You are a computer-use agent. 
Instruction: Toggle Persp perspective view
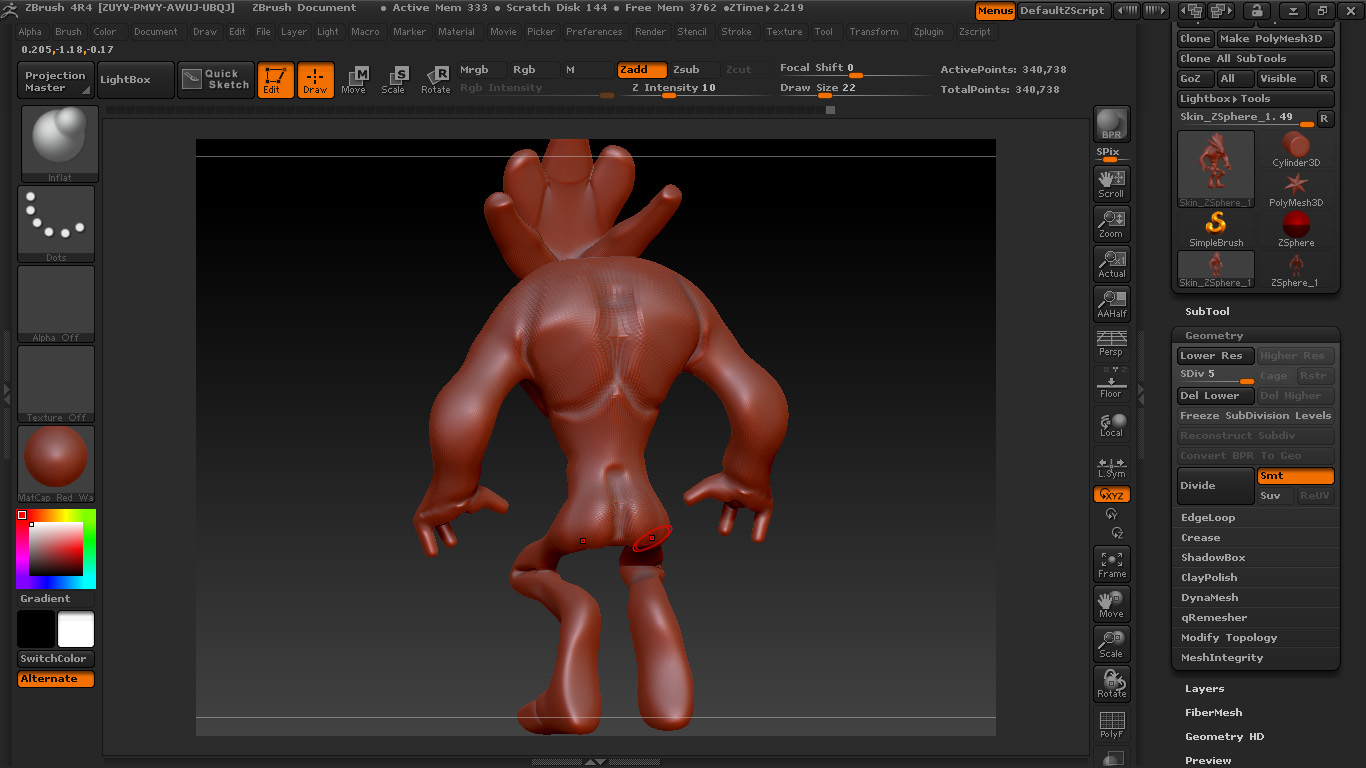pos(1111,342)
